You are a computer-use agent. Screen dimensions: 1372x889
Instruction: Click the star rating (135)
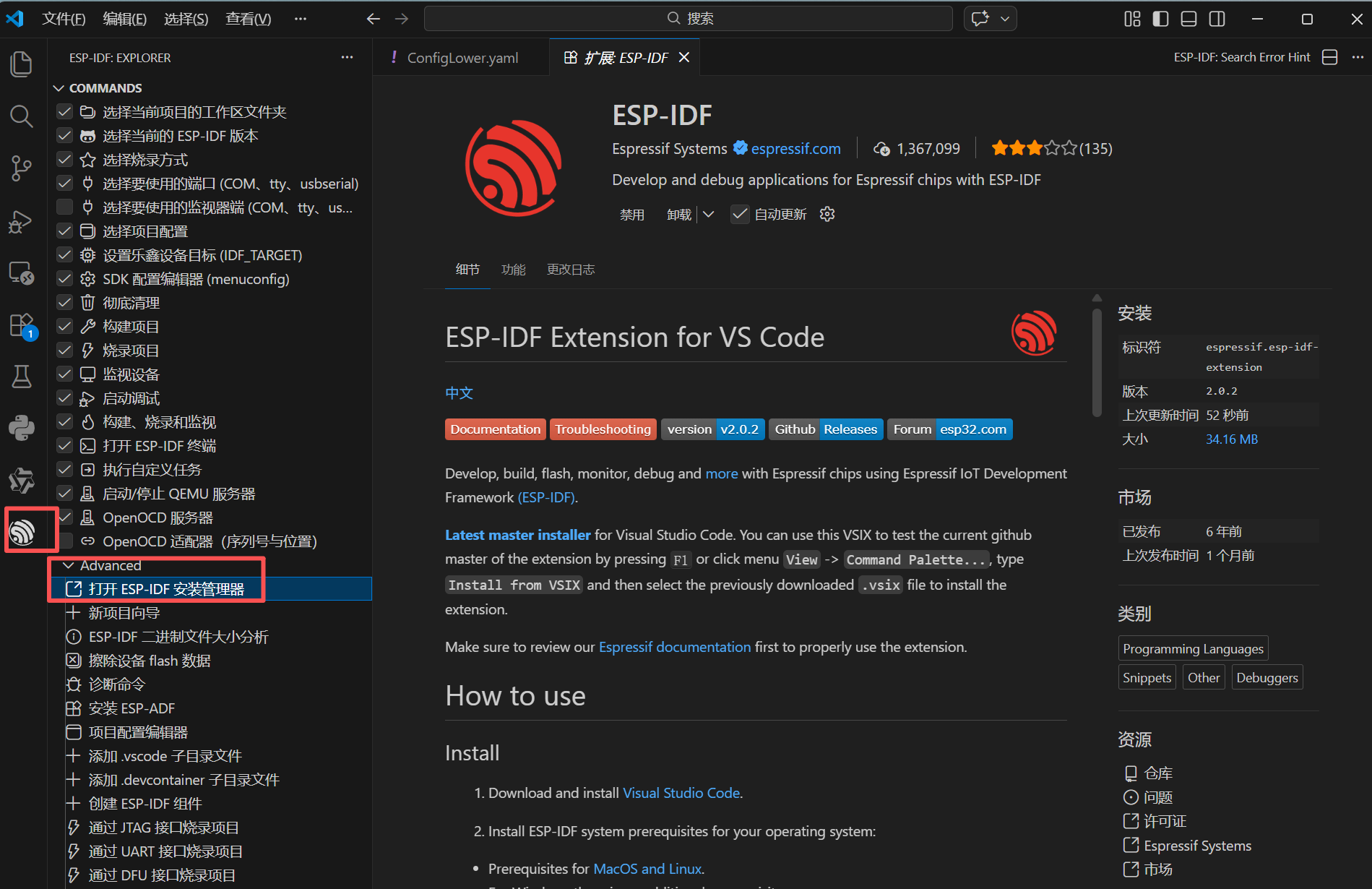[1051, 149]
